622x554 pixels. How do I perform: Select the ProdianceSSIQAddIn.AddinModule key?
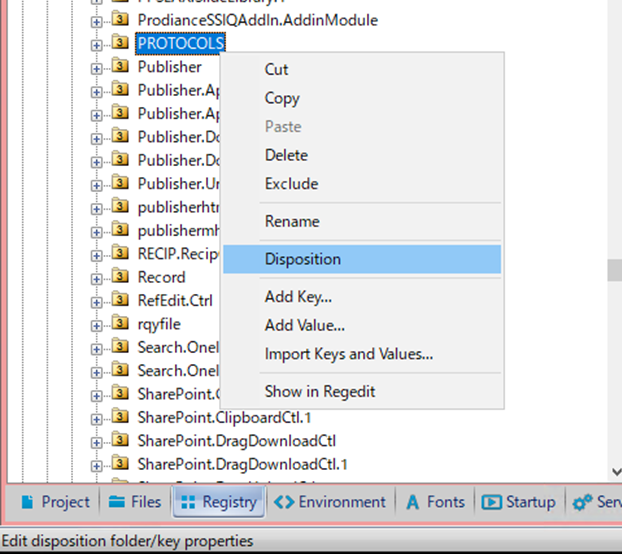coord(257,19)
